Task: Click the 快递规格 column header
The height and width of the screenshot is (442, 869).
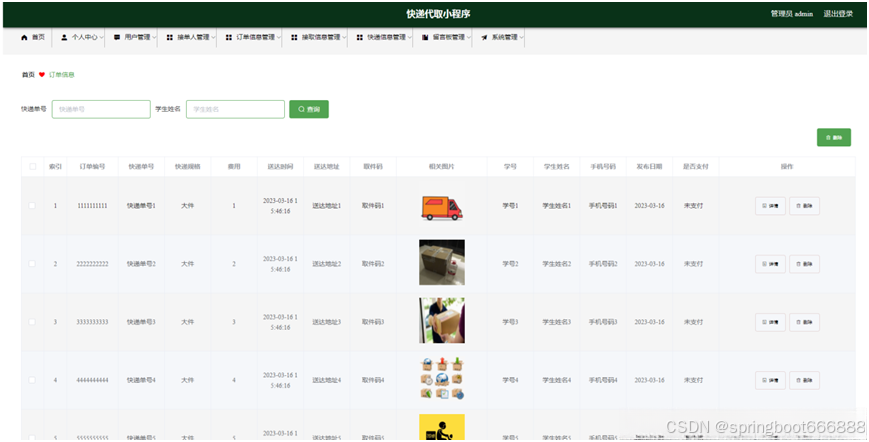Action: [x=187, y=166]
